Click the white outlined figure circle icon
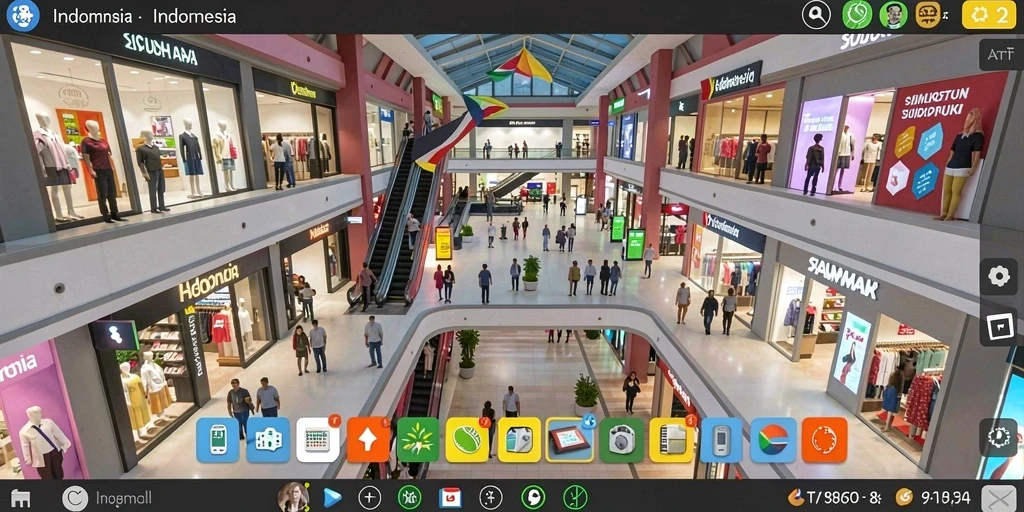 (x=490, y=498)
